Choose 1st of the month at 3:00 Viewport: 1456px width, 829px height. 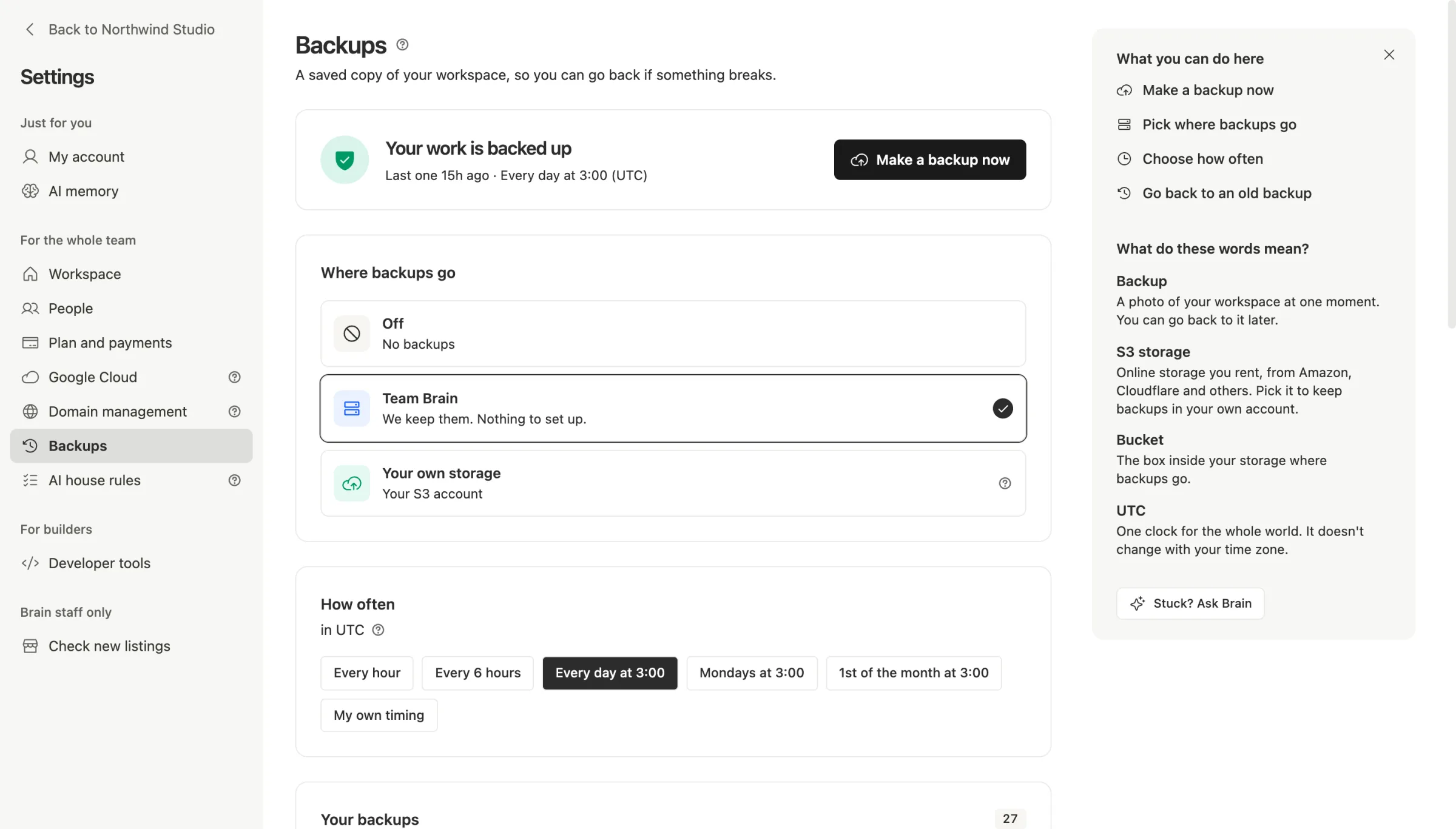point(914,673)
